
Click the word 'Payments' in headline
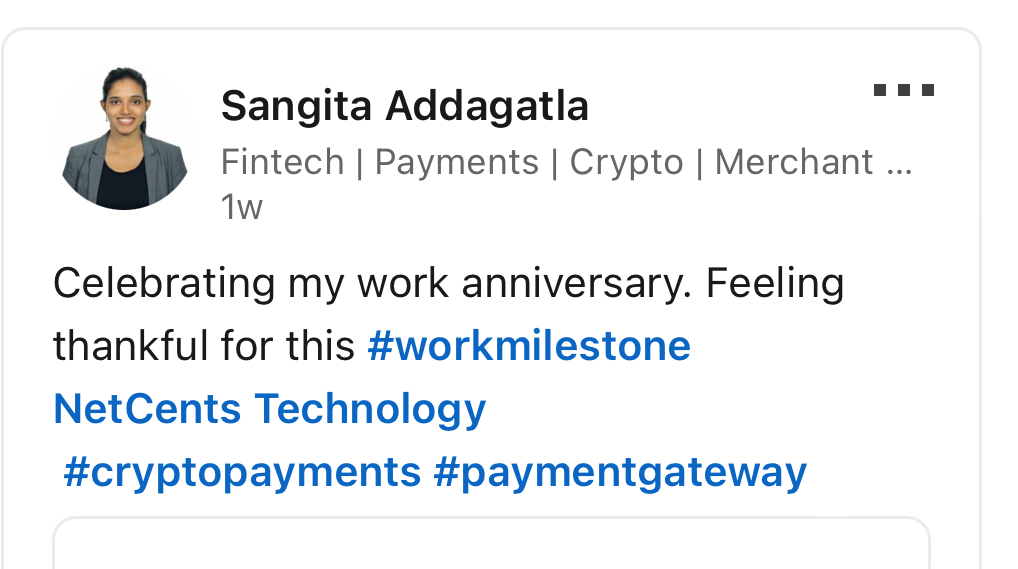point(456,162)
